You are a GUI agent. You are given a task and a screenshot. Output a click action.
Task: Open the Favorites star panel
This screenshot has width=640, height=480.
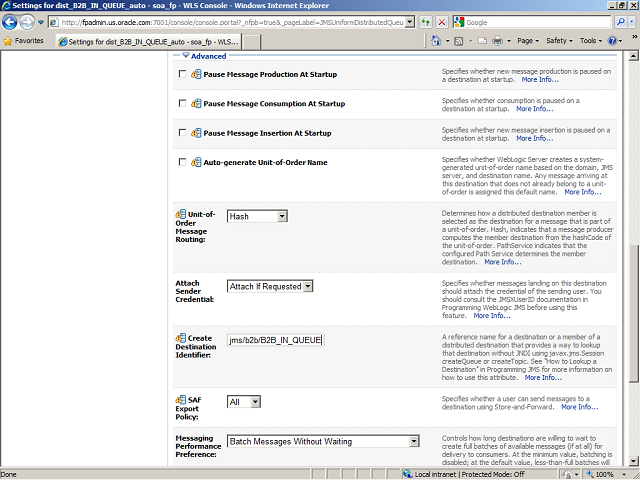[x=26, y=41]
